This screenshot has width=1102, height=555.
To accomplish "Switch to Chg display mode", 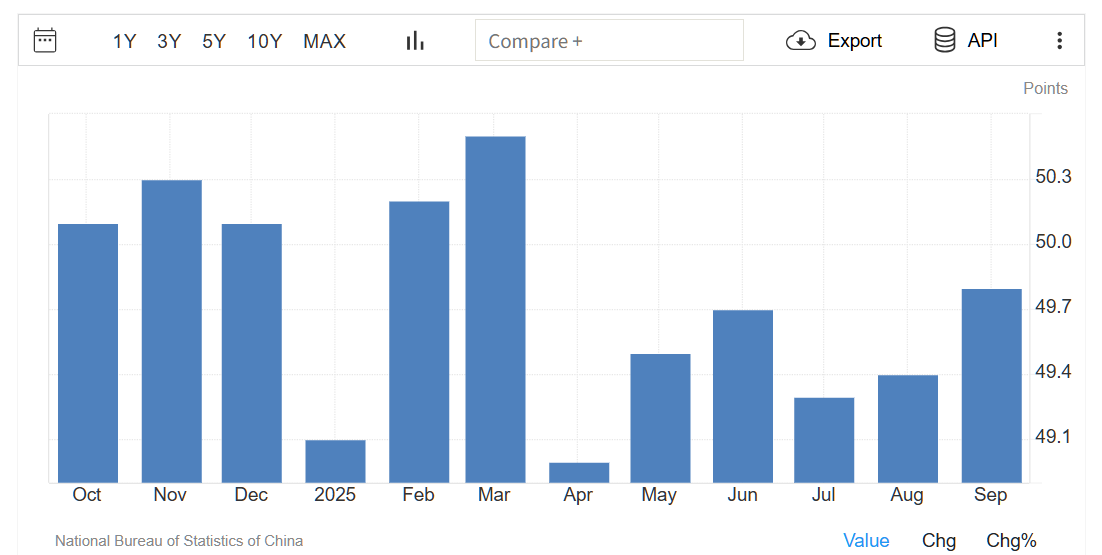I will tap(938, 541).
